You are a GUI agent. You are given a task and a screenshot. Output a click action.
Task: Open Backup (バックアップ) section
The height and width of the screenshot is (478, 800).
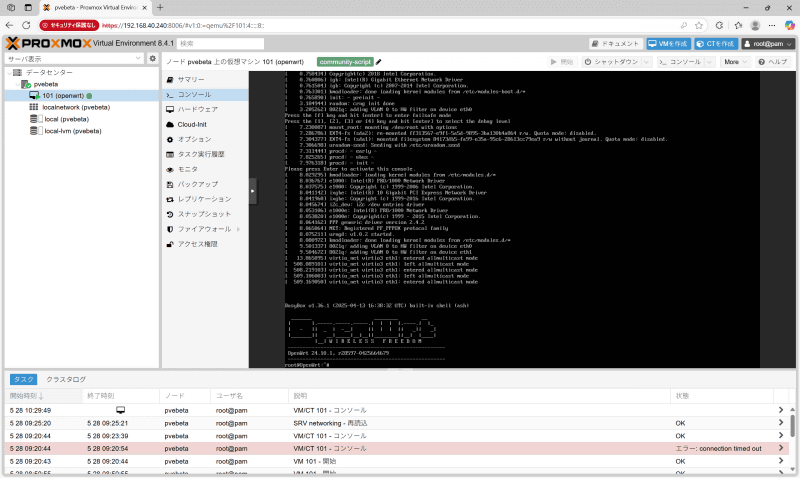coord(197,184)
